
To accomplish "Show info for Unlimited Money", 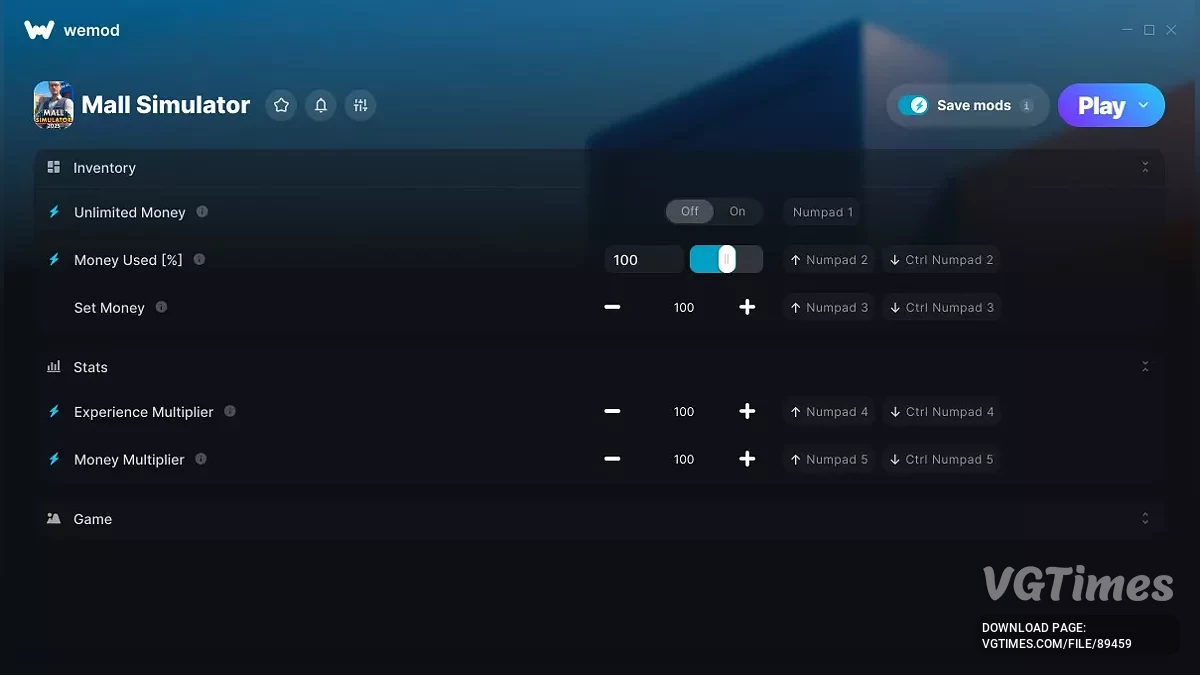I will pyautogui.click(x=202, y=212).
